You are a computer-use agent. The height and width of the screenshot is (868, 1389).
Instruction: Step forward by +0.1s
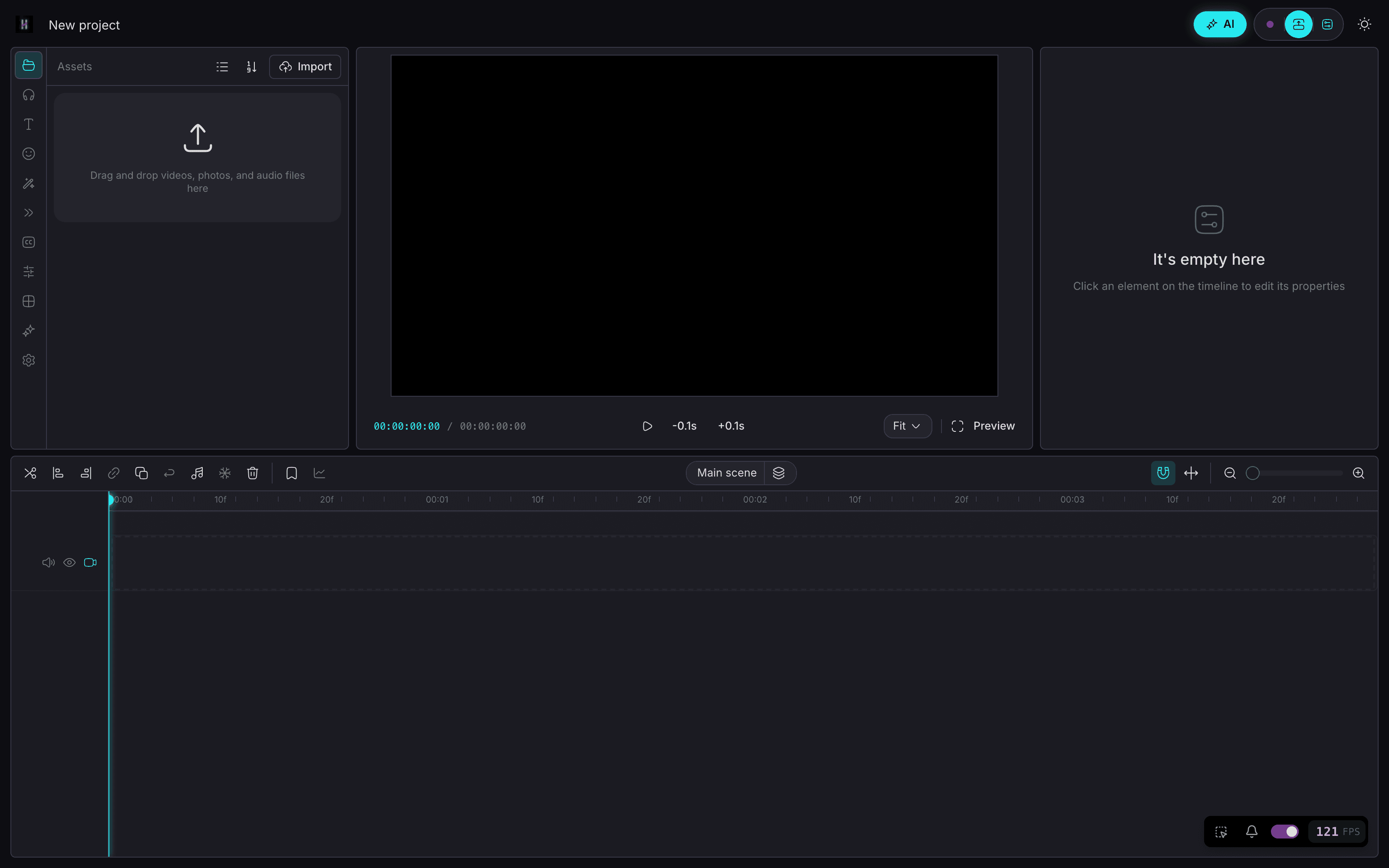point(731,426)
